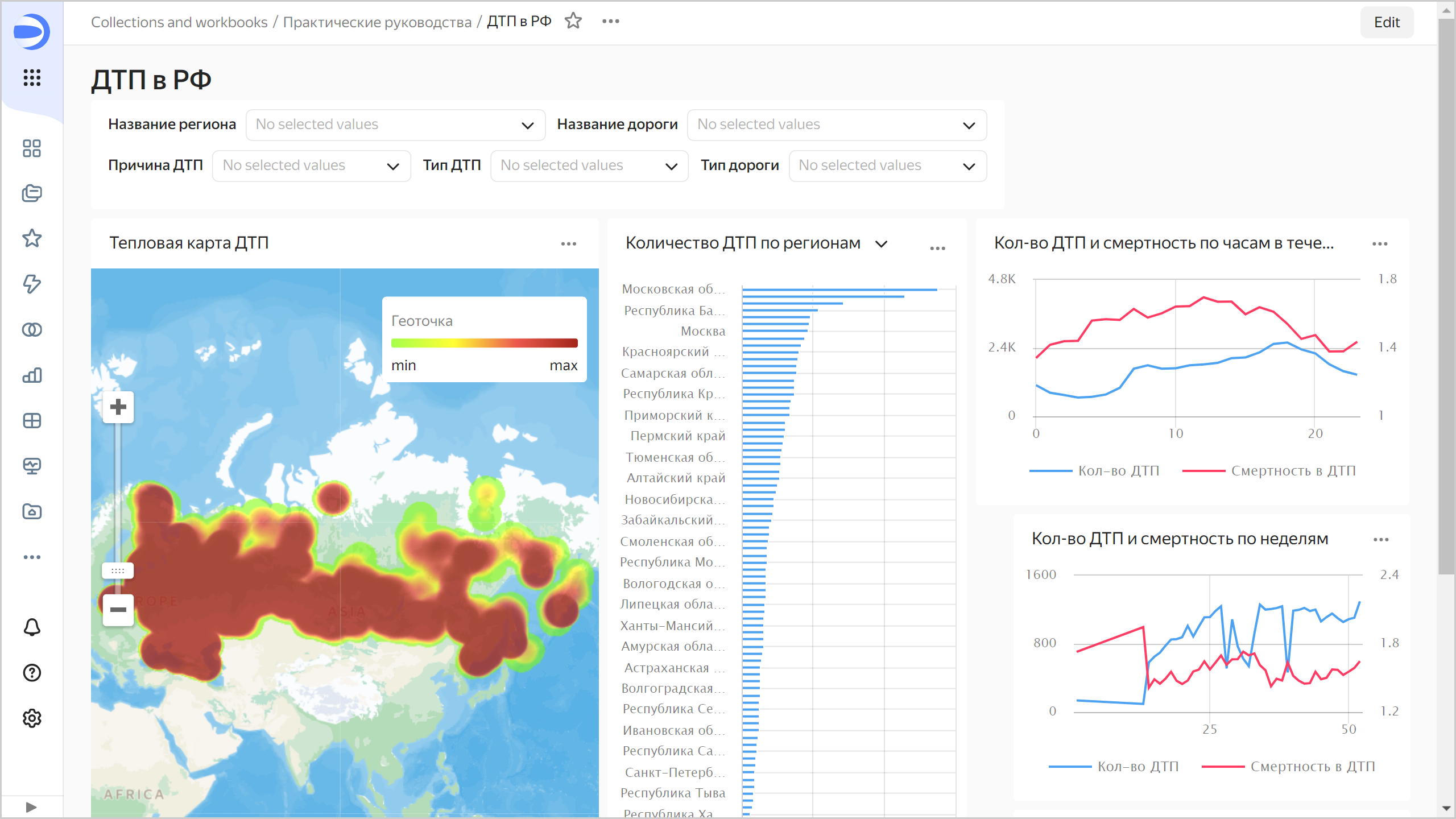Click the sidebar favorites star icon

coord(32,238)
